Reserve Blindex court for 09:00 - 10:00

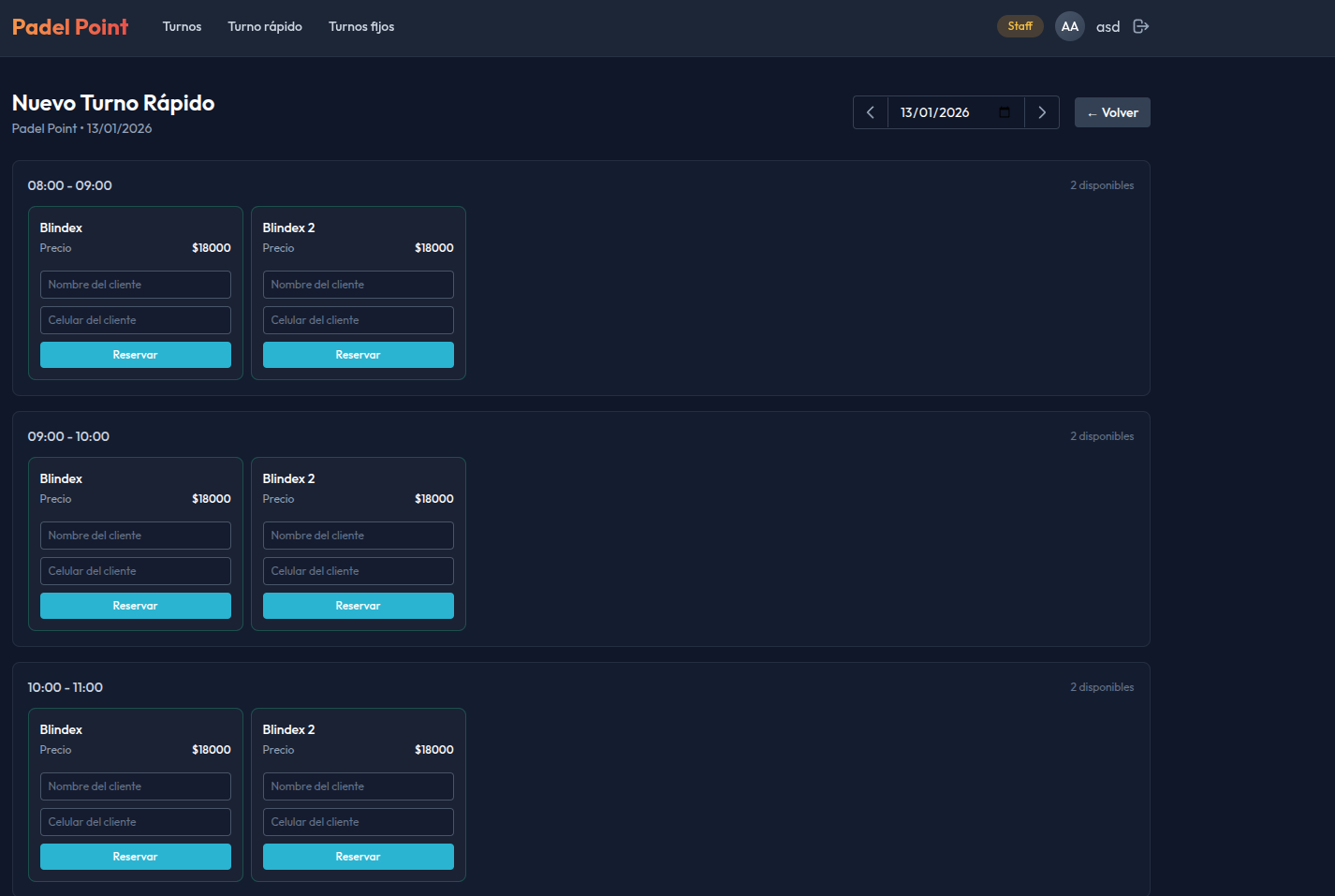tap(136, 606)
